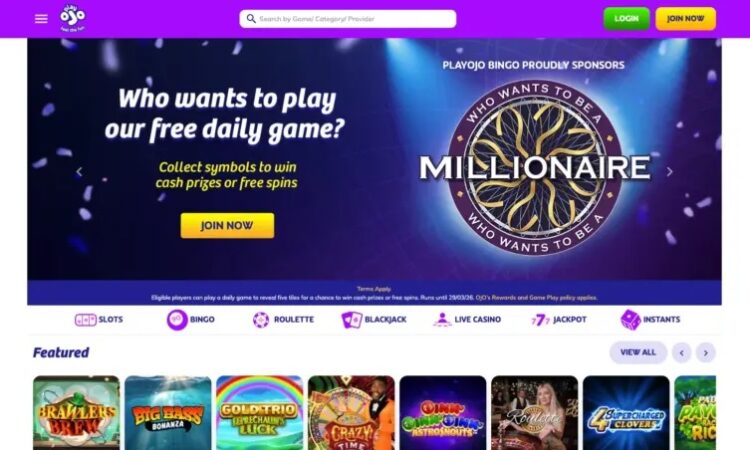Image resolution: width=750 pixels, height=450 pixels.
Task: Focus the game search field
Action: (x=348, y=19)
